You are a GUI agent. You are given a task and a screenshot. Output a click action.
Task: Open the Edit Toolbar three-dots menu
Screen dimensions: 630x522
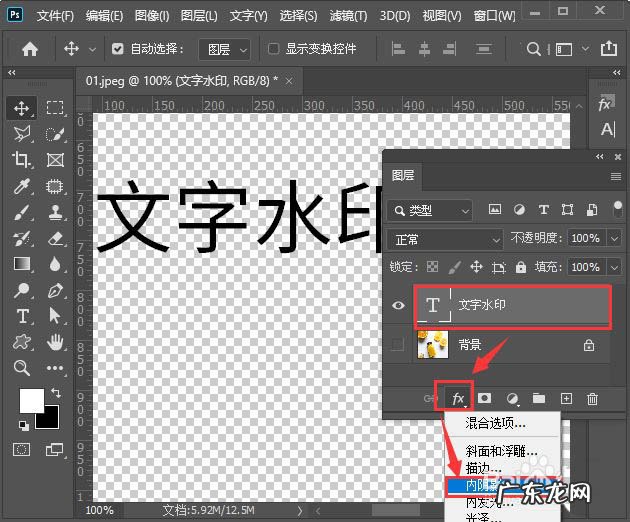coord(55,368)
